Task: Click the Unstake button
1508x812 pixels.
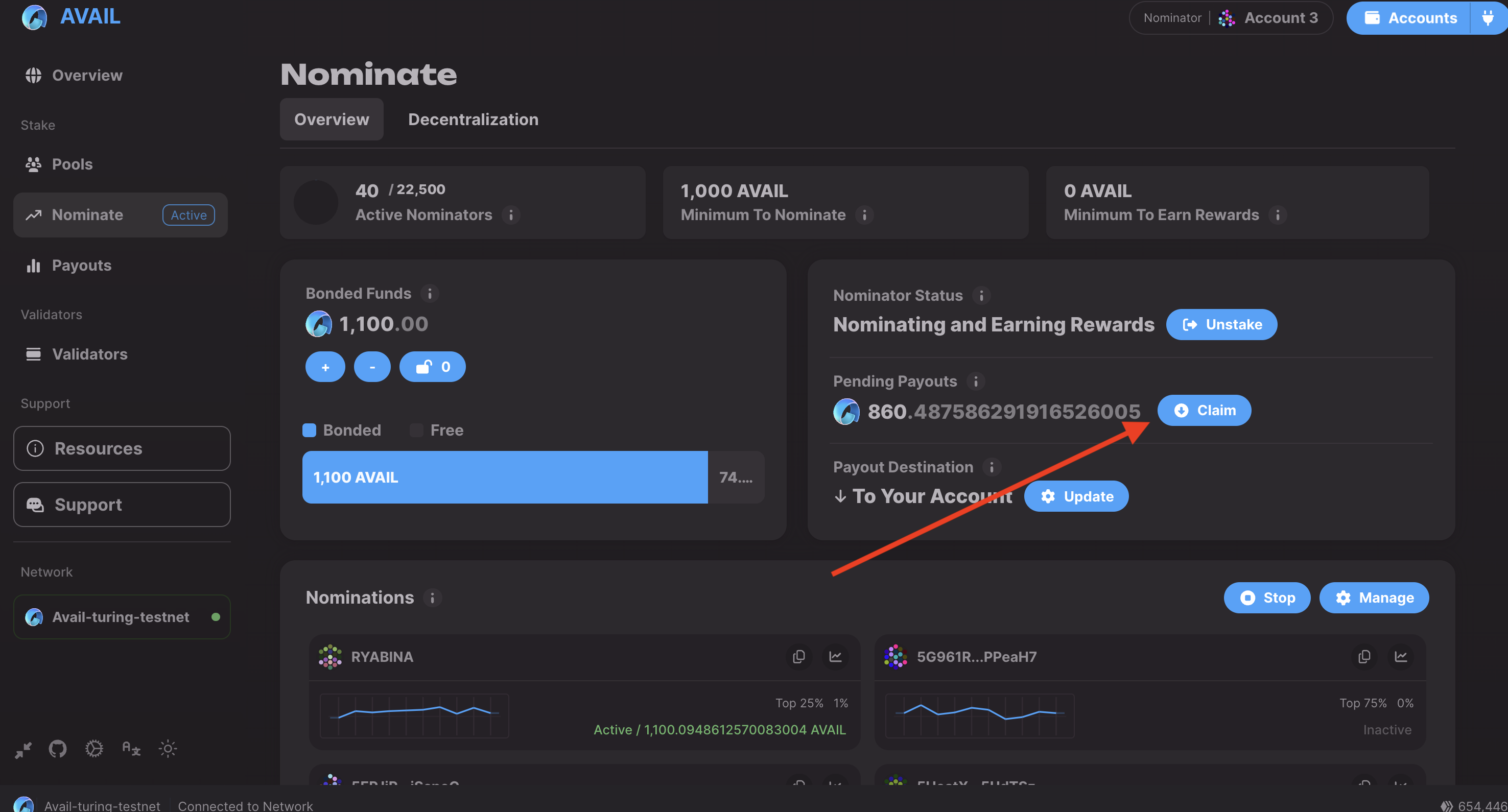Action: 1221,324
